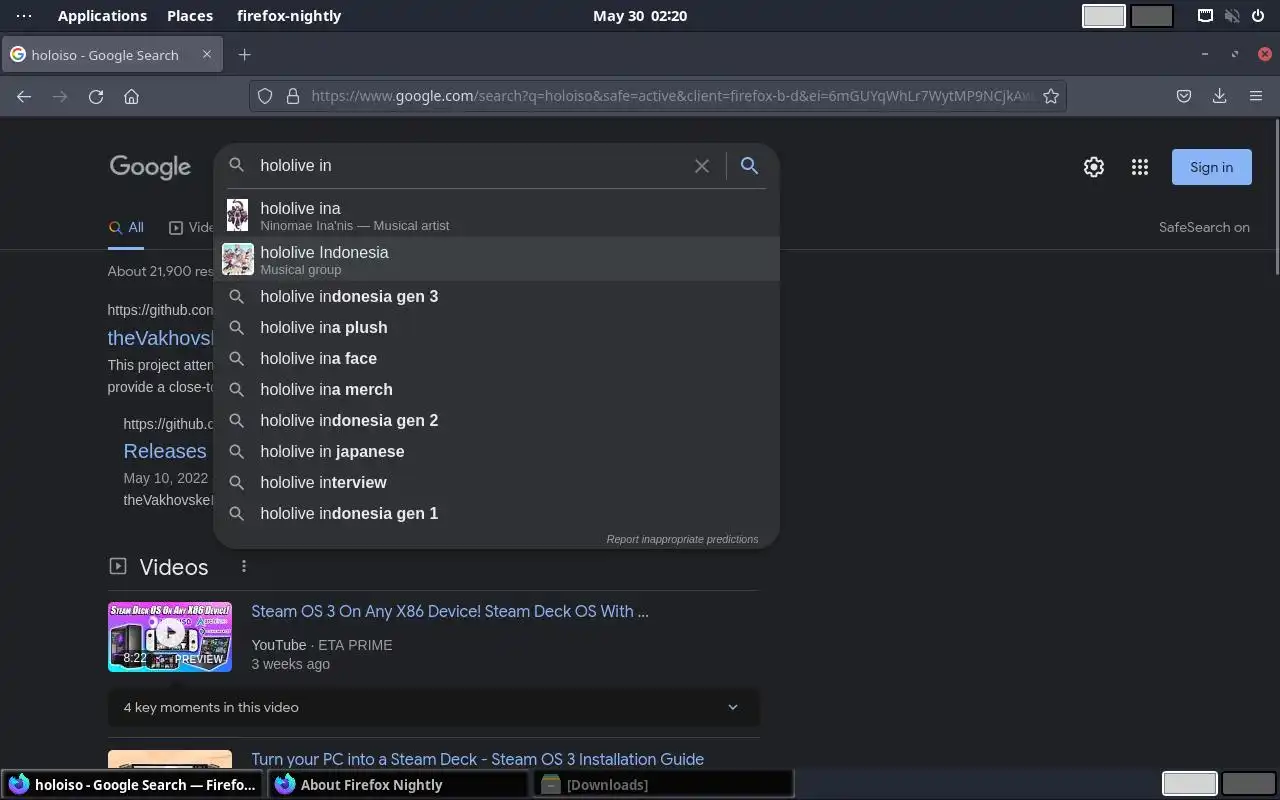1280x800 pixels.
Task: Open the Releases GitHub result
Action: (165, 451)
